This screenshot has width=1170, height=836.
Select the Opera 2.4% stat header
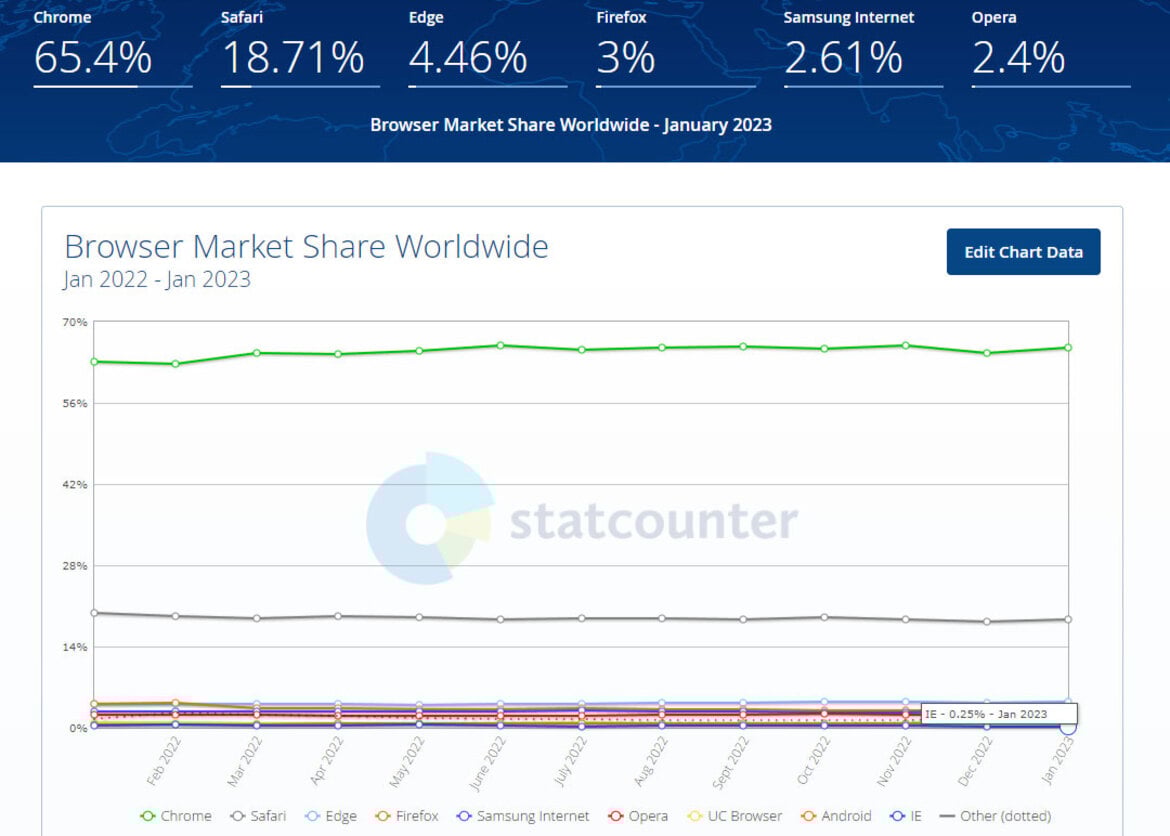(x=1051, y=48)
